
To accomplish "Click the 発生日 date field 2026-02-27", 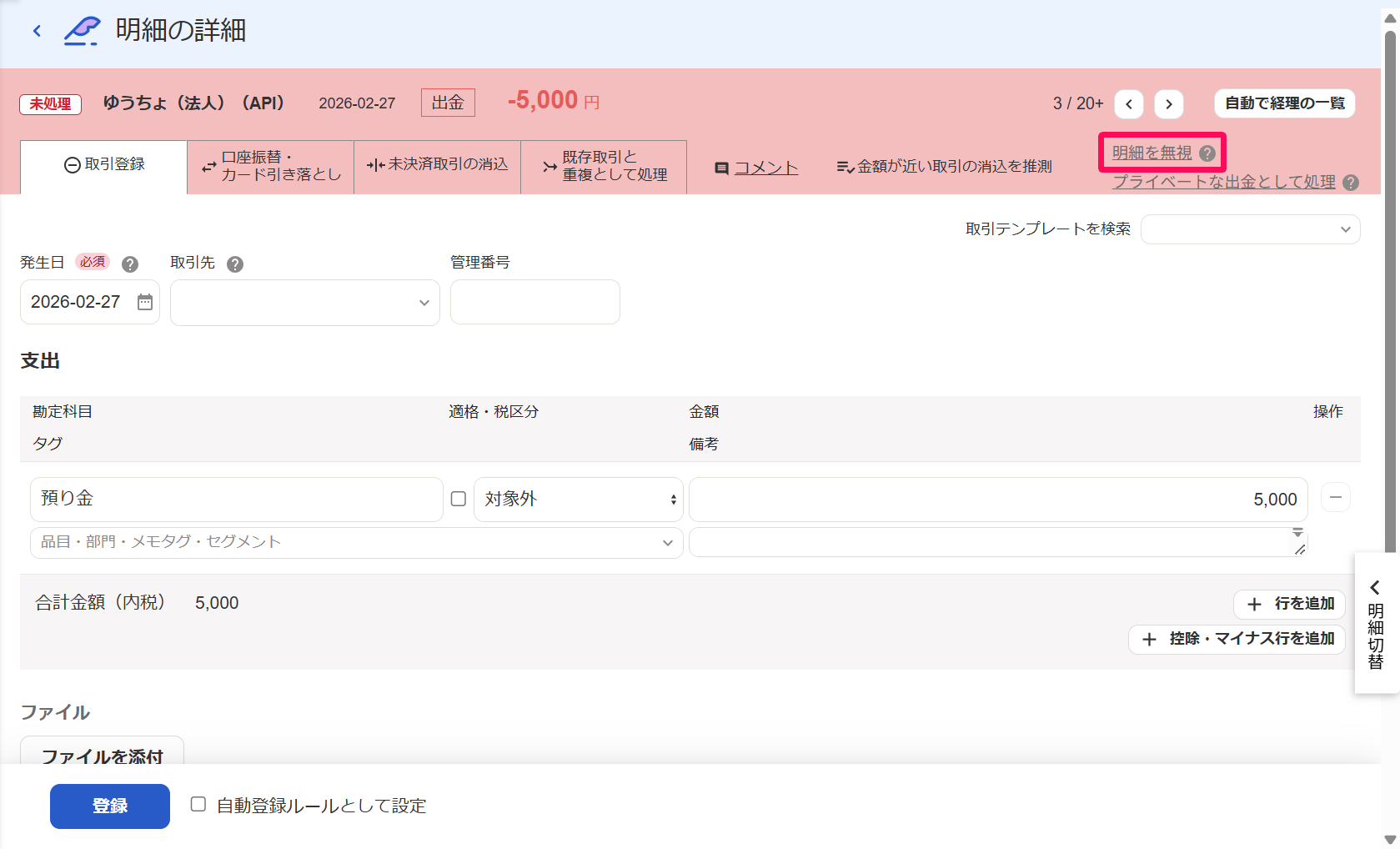I will tap(90, 302).
